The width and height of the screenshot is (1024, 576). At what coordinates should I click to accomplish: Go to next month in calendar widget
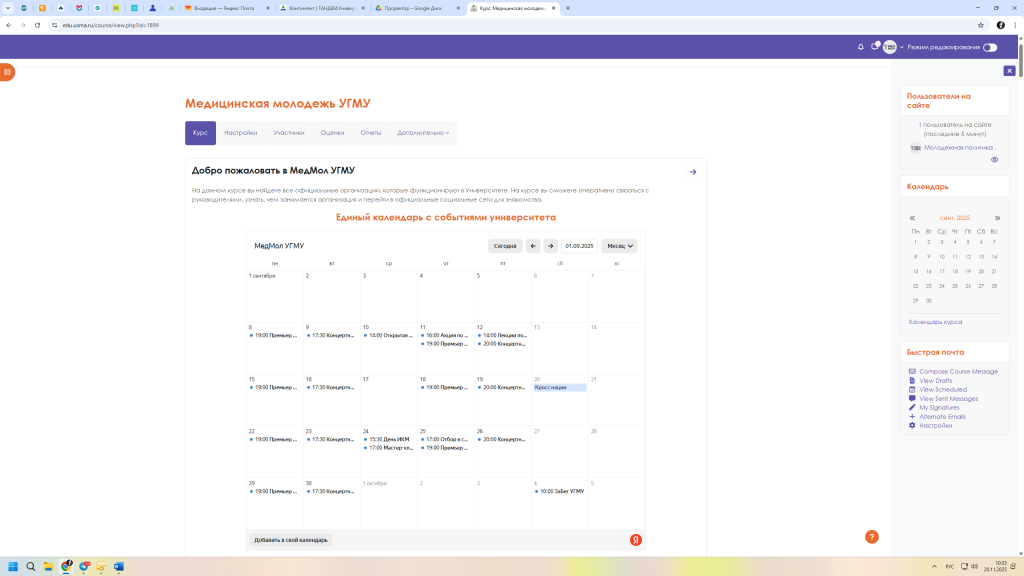[x=550, y=246]
